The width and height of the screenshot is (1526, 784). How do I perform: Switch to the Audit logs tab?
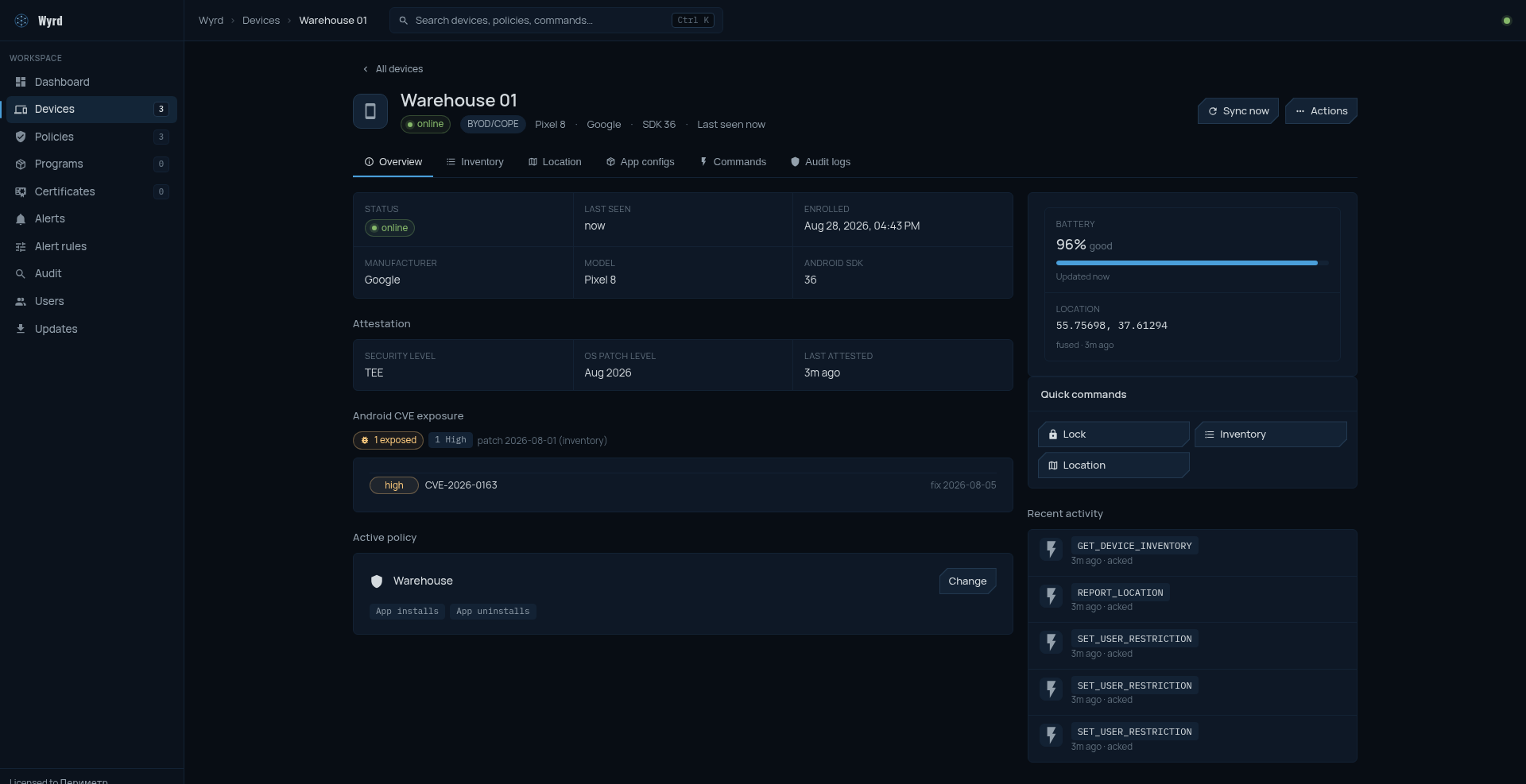(x=820, y=162)
